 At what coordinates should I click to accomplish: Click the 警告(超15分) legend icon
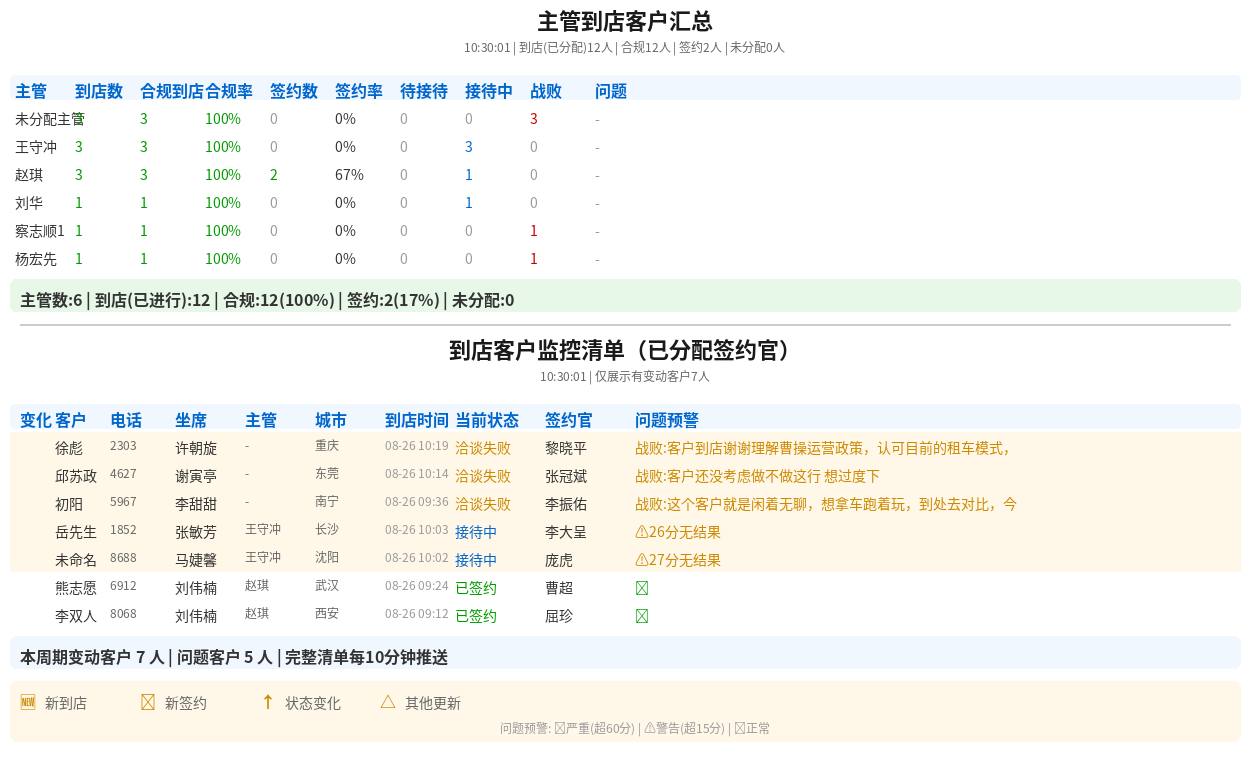[650, 728]
